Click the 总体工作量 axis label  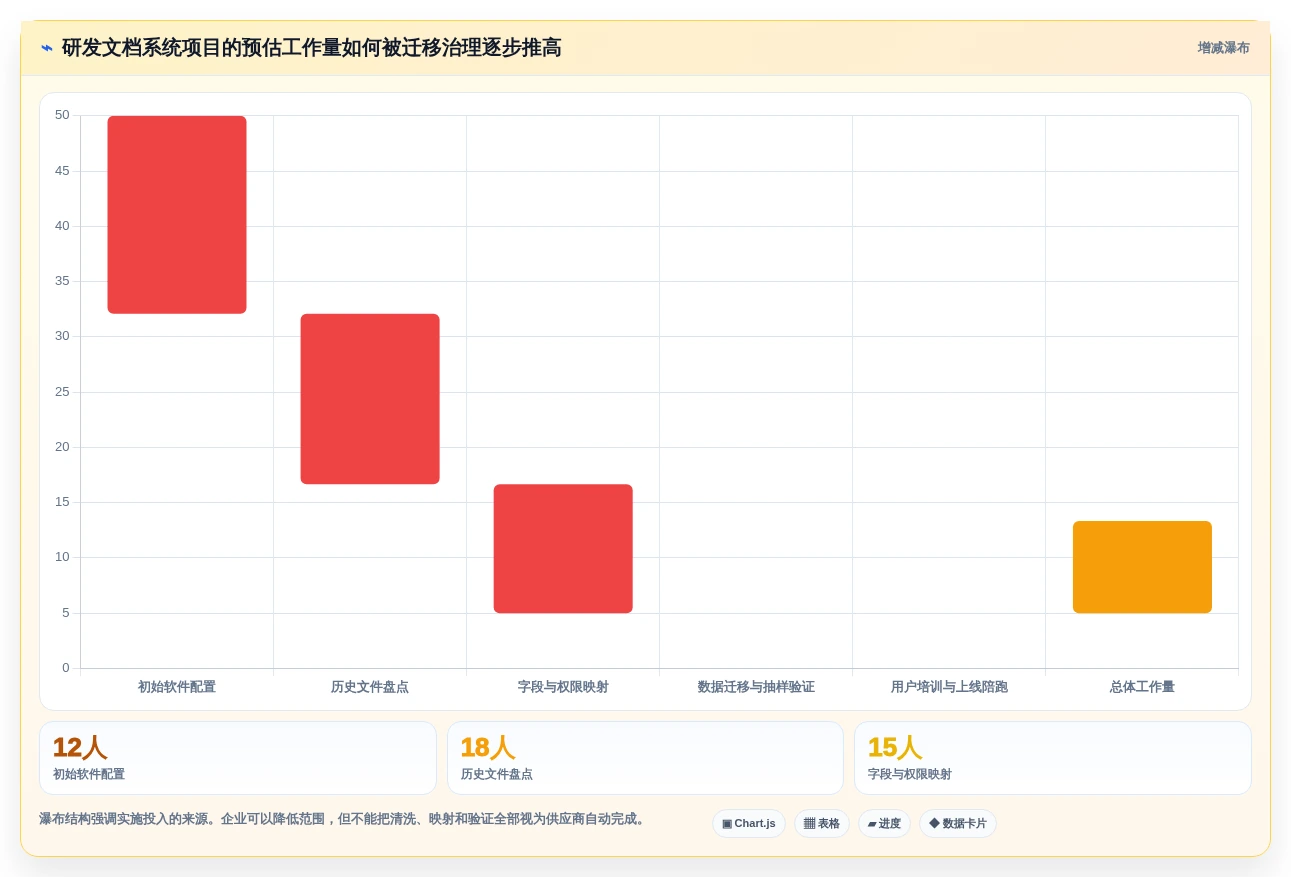[x=1142, y=687]
